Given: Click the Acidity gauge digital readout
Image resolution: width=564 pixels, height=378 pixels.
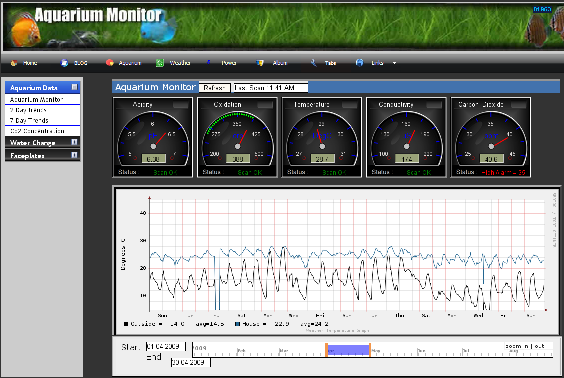Looking at the screenshot, I should (x=154, y=159).
